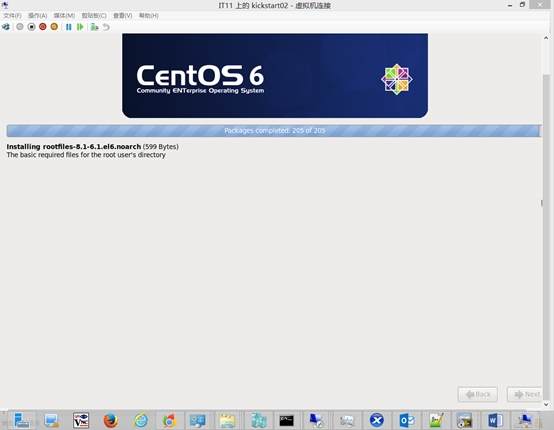Open the 查看(V) menu
The width and height of the screenshot is (554, 430).
click(122, 16)
